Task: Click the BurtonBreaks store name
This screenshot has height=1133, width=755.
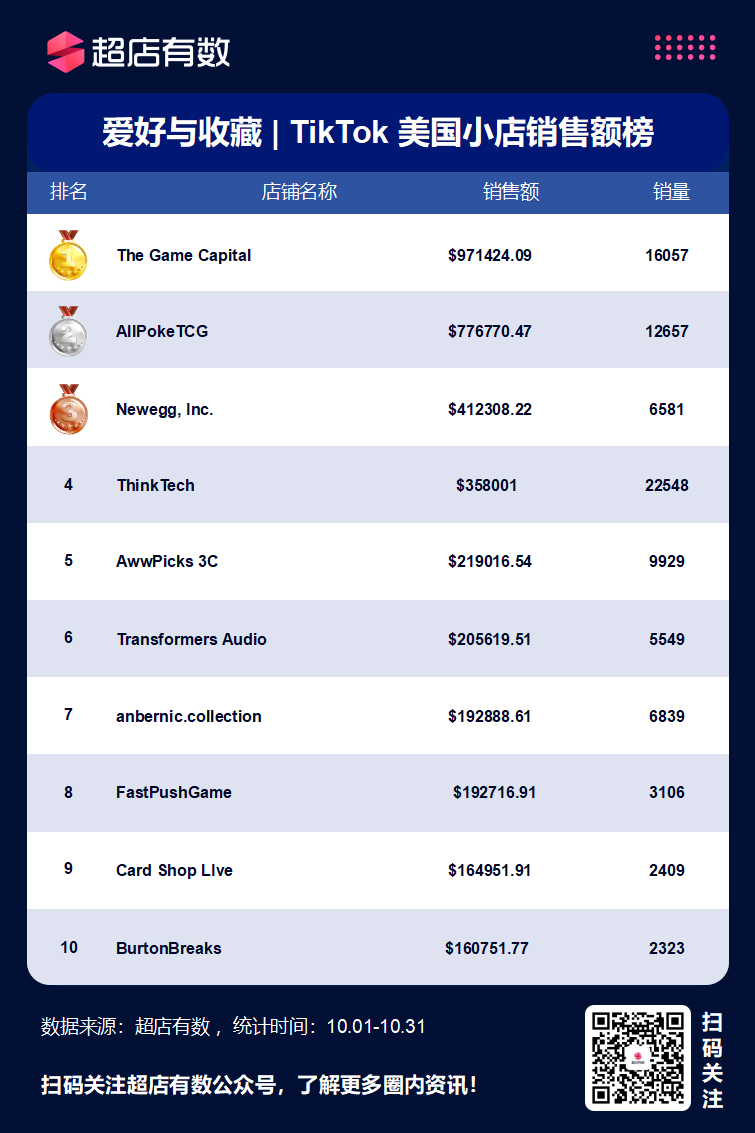Action: click(168, 948)
